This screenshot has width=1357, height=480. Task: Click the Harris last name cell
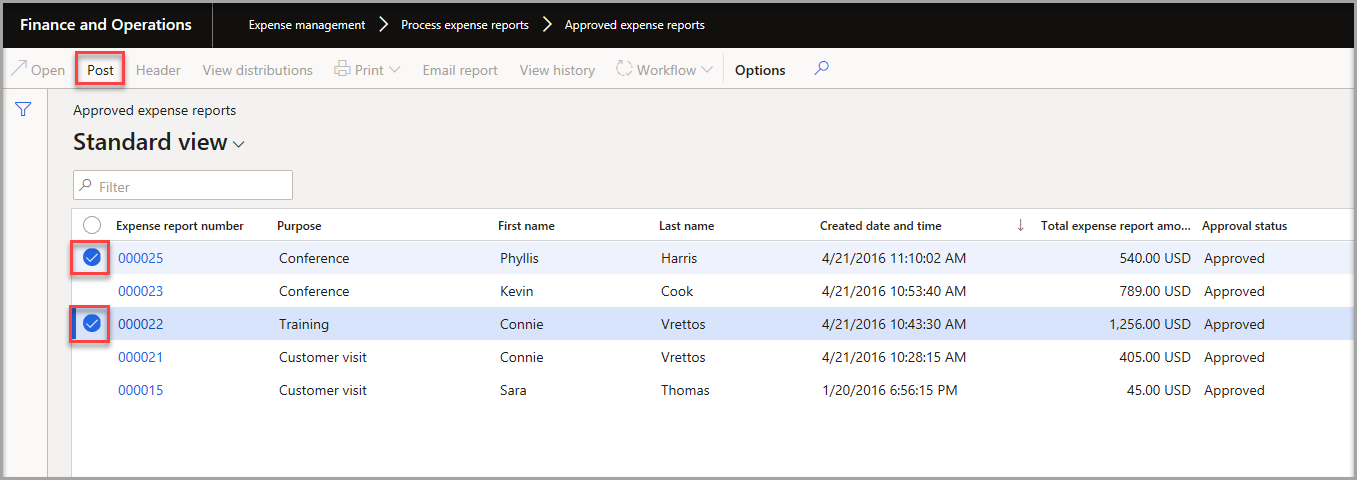point(679,258)
